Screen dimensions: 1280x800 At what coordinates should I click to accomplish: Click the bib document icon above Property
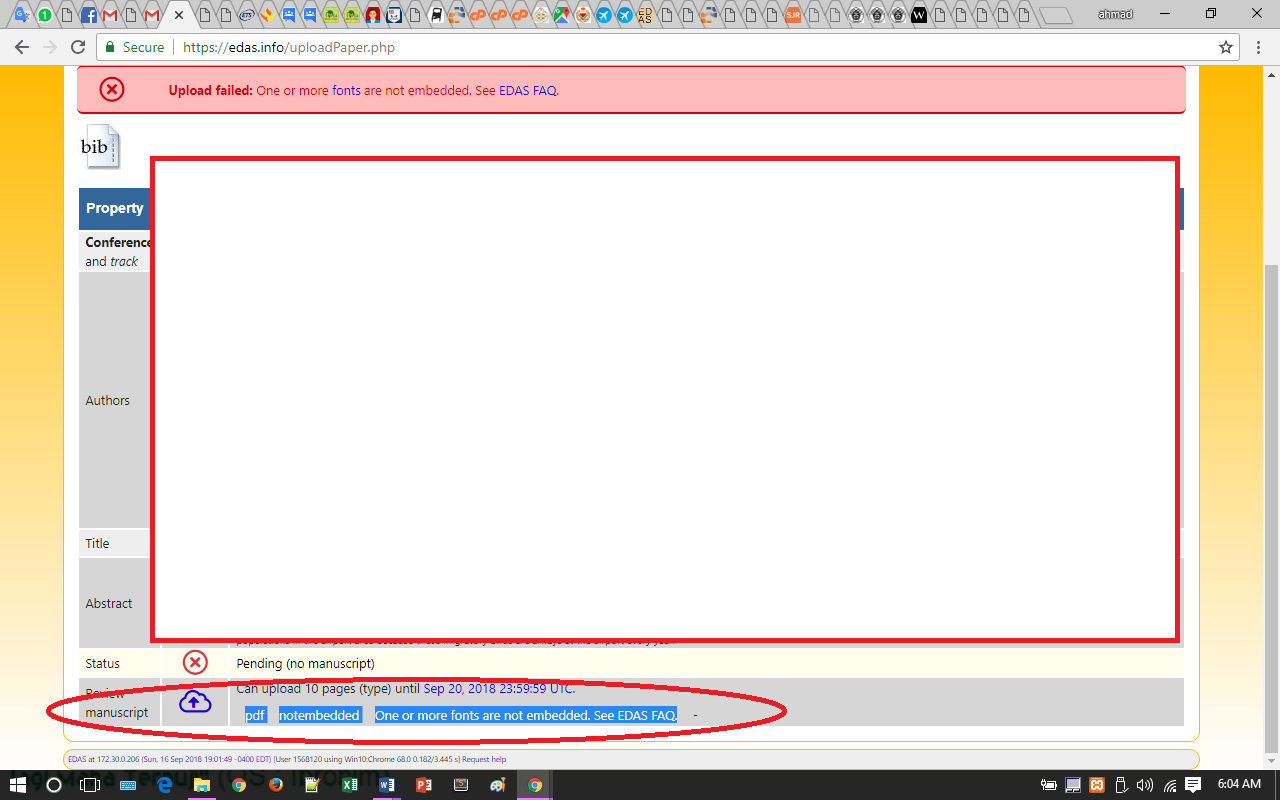coord(100,146)
